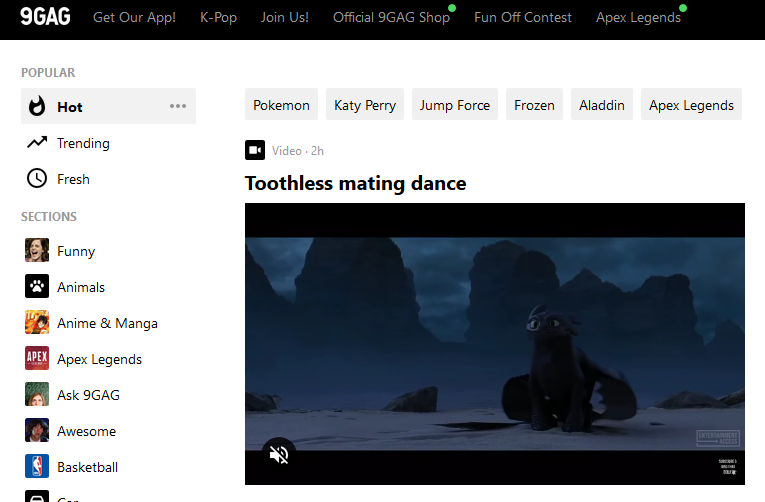Click the Funny section avatar icon
The height and width of the screenshot is (502, 765).
click(37, 251)
